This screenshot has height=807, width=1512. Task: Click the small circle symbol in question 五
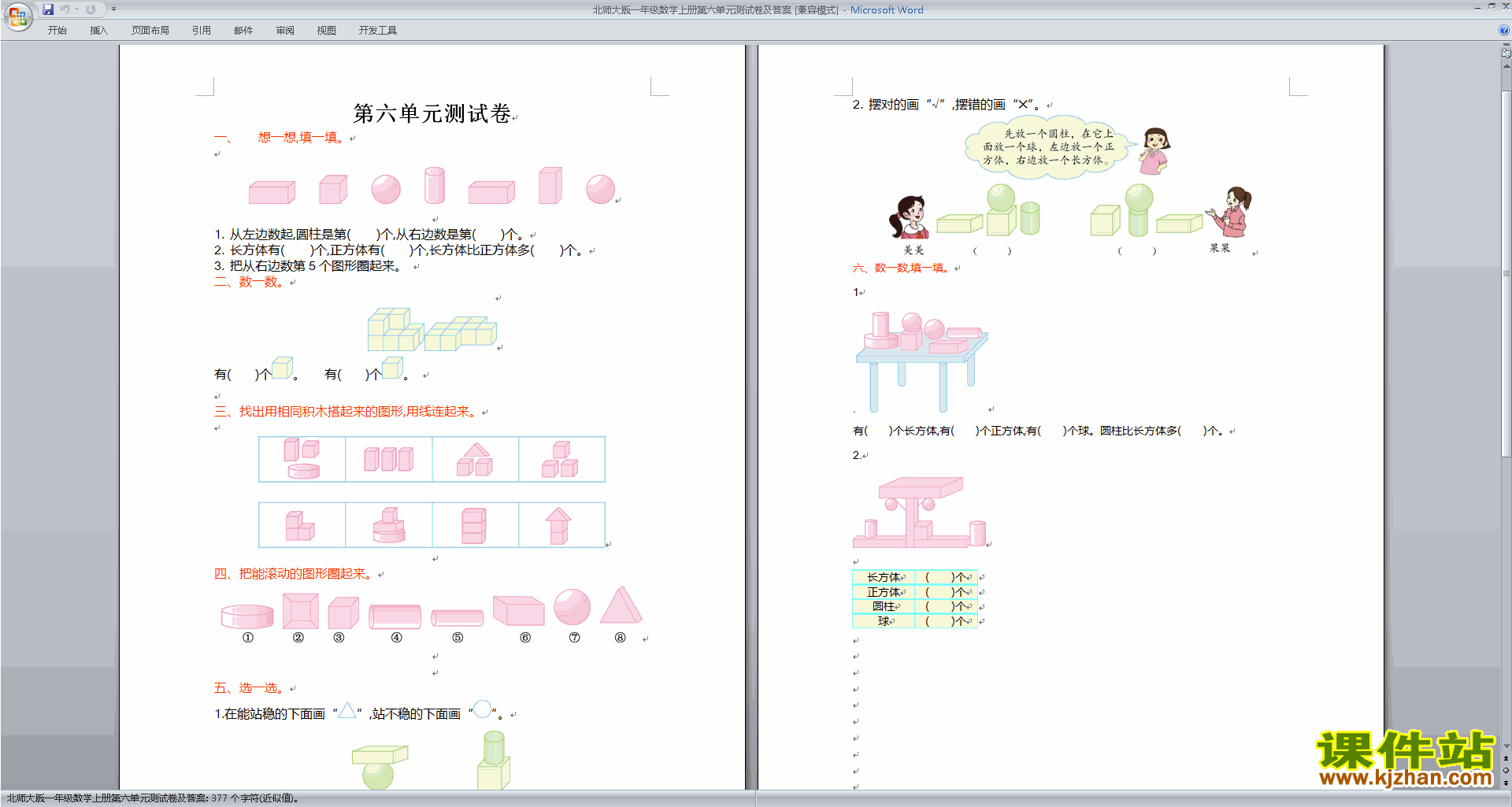coord(482,709)
